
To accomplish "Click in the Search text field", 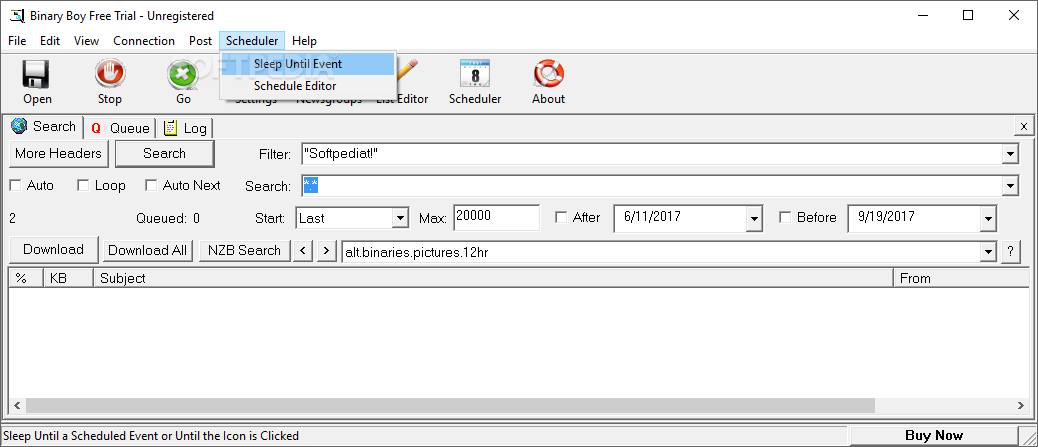I will tap(651, 186).
